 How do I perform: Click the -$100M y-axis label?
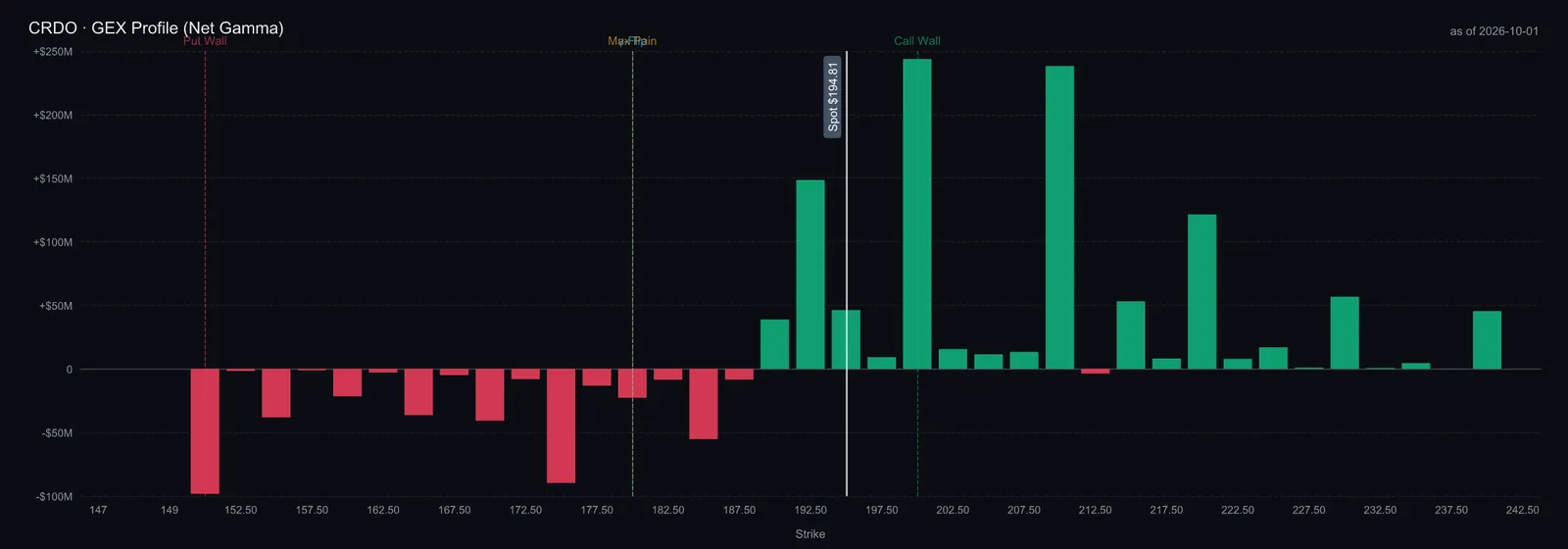point(55,497)
